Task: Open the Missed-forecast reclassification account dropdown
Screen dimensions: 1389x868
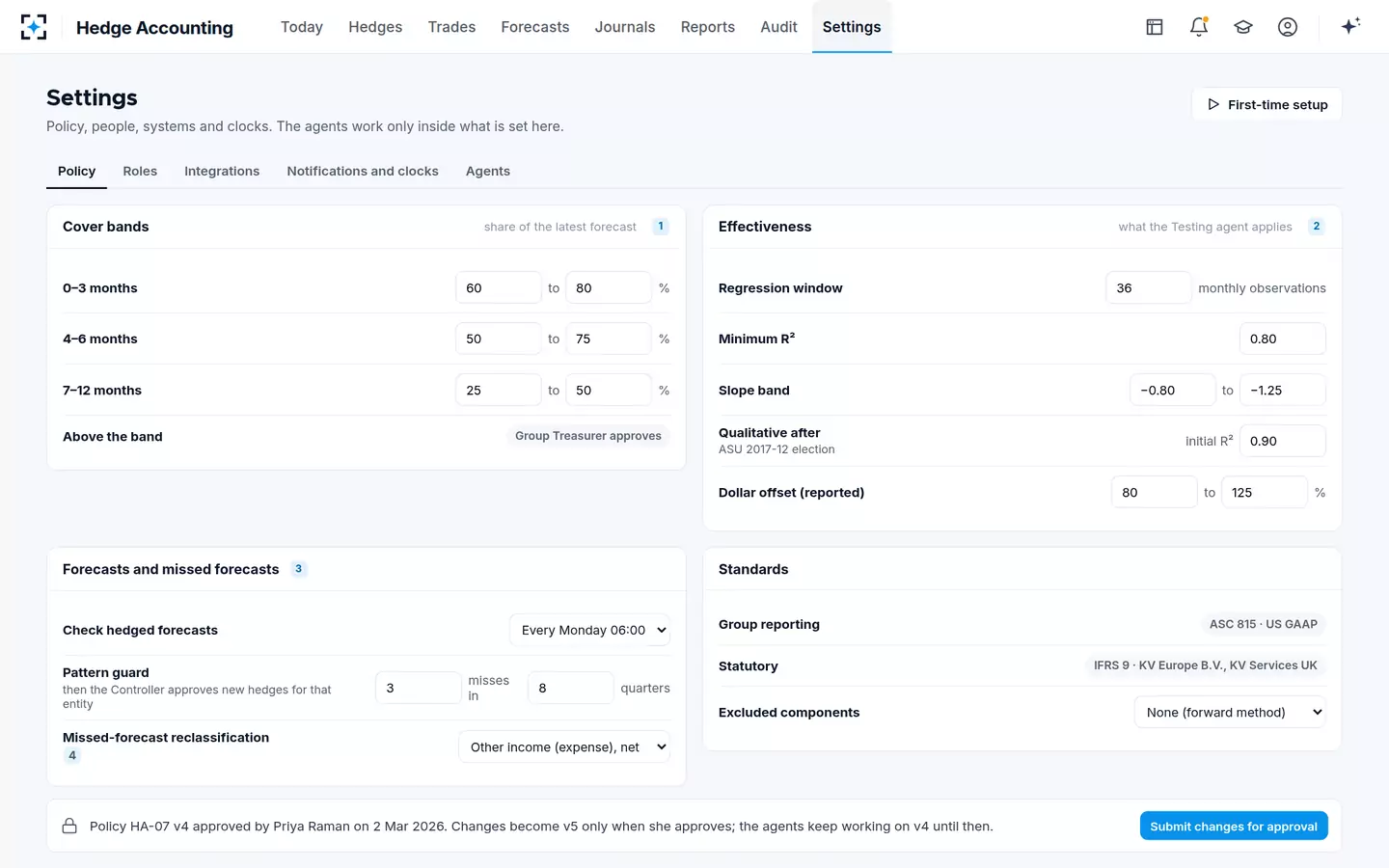Action: [564, 746]
